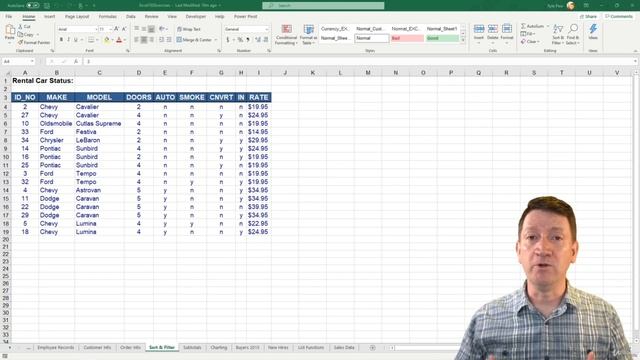Open the font color dropdown arrow
The width and height of the screenshot is (640, 360).
coord(125,40)
